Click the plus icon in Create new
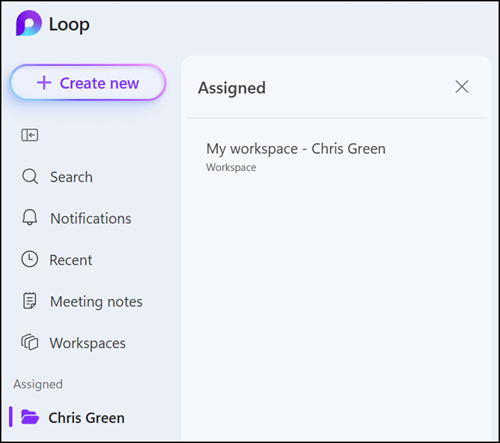 tap(44, 83)
